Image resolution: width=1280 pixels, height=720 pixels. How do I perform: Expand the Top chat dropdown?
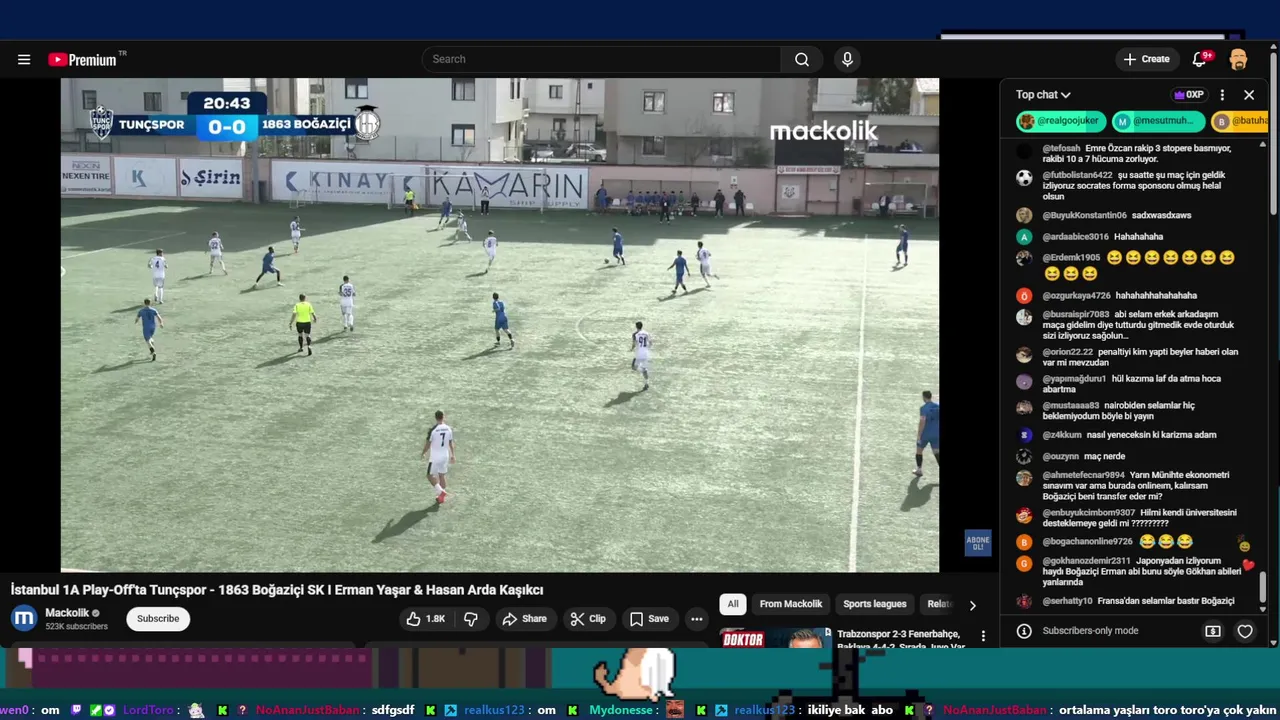(1043, 95)
